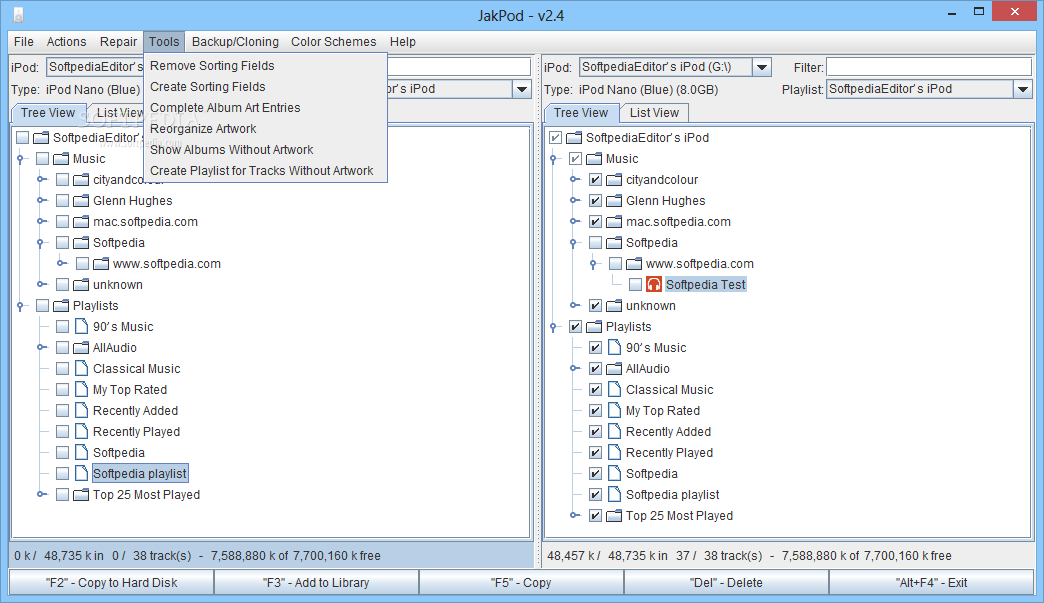Click the red headphone icon for Softpedia Test
Image resolution: width=1044 pixels, height=603 pixels.
click(x=654, y=285)
